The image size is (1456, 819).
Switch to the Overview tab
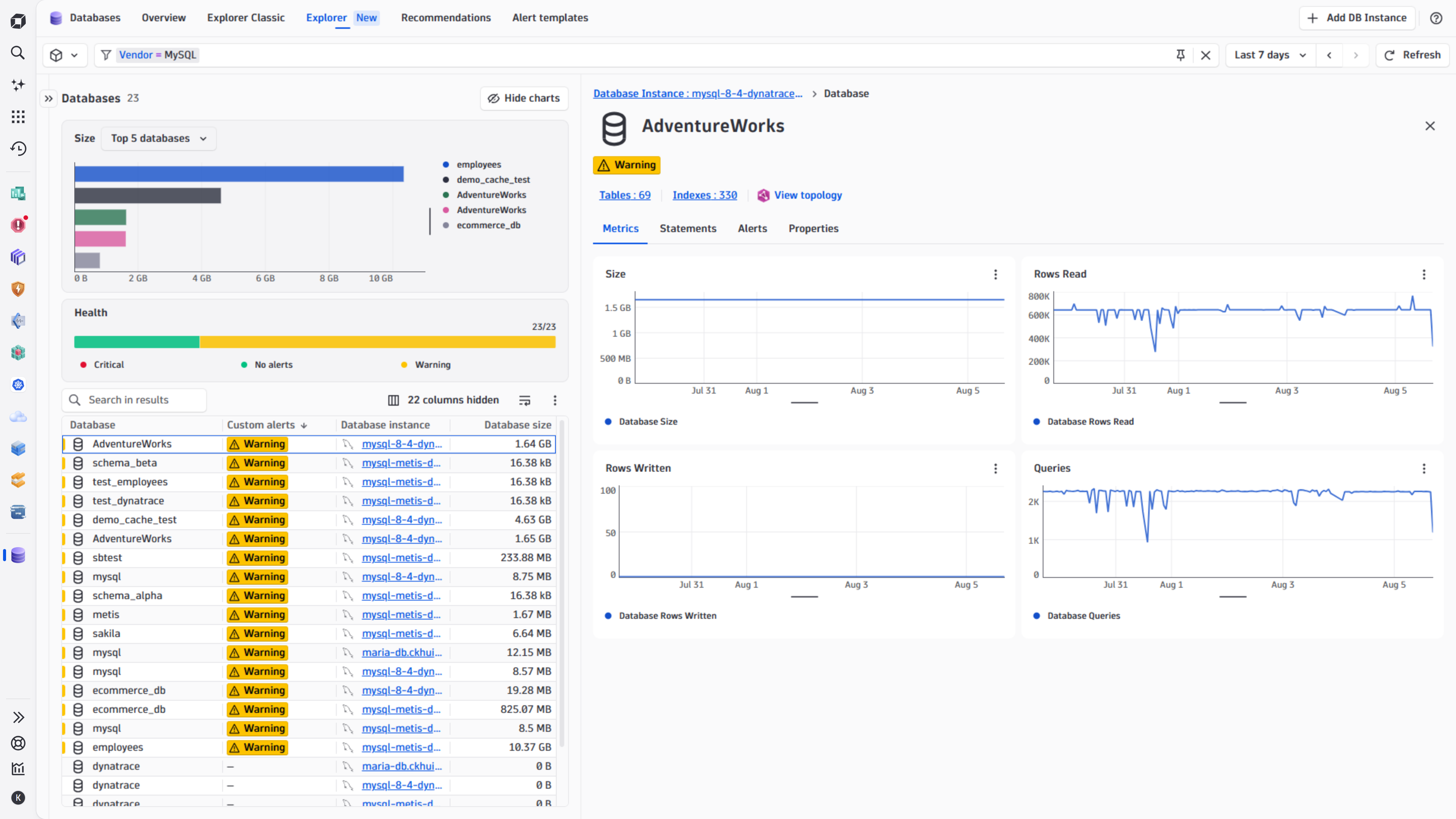pyautogui.click(x=163, y=18)
